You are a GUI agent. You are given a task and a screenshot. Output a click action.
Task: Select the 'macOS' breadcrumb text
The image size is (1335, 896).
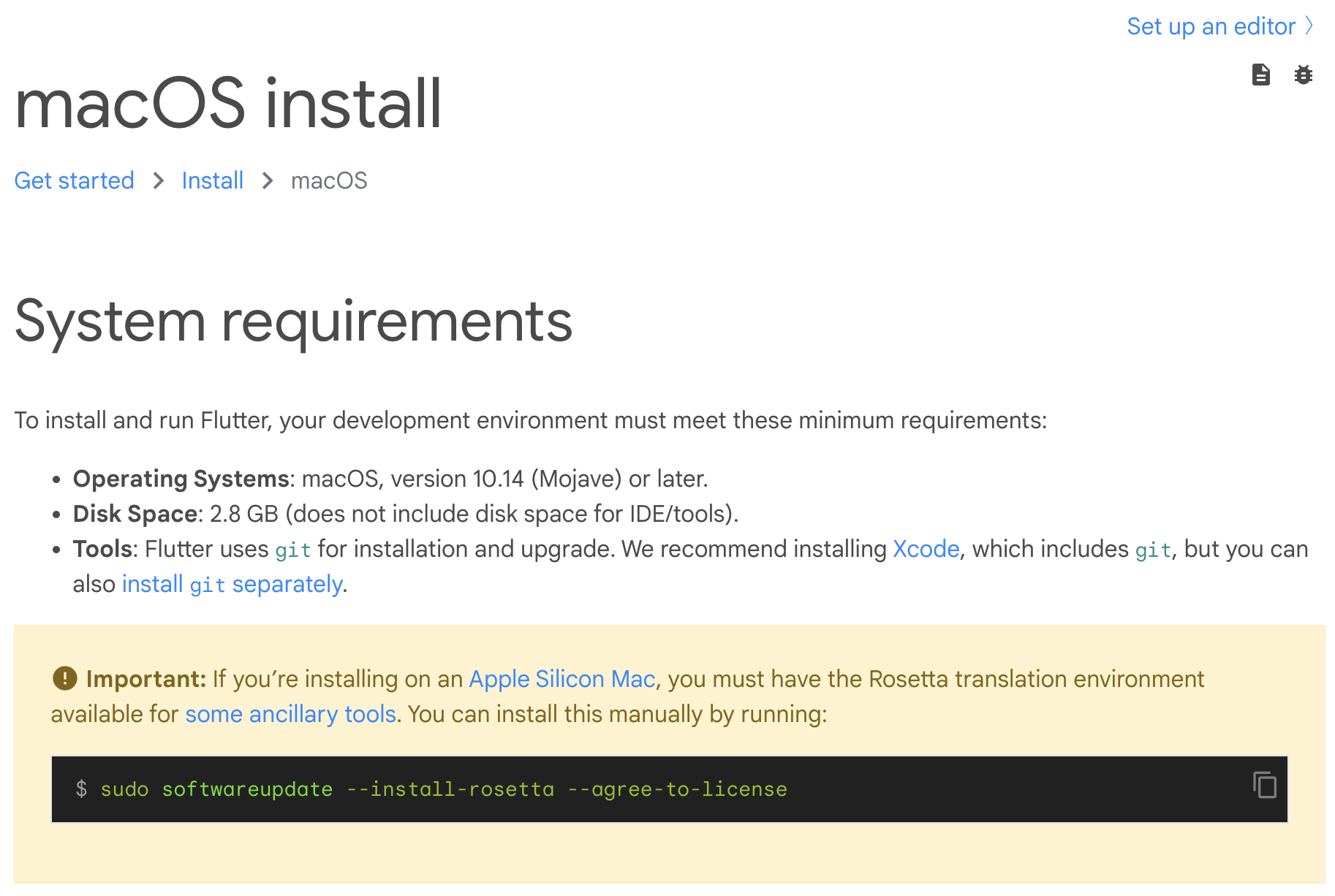tap(329, 181)
